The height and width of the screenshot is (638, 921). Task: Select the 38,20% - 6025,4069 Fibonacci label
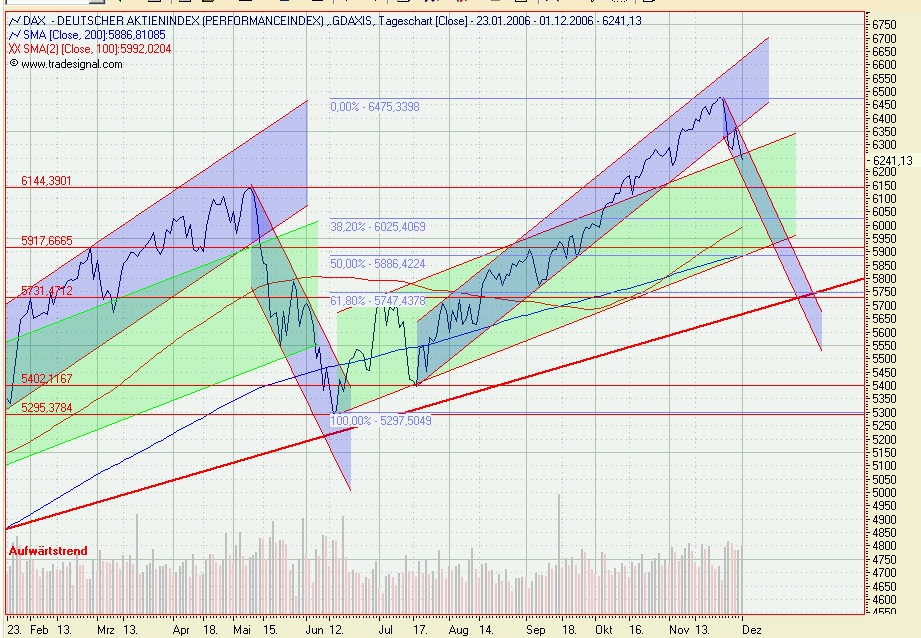point(378,227)
